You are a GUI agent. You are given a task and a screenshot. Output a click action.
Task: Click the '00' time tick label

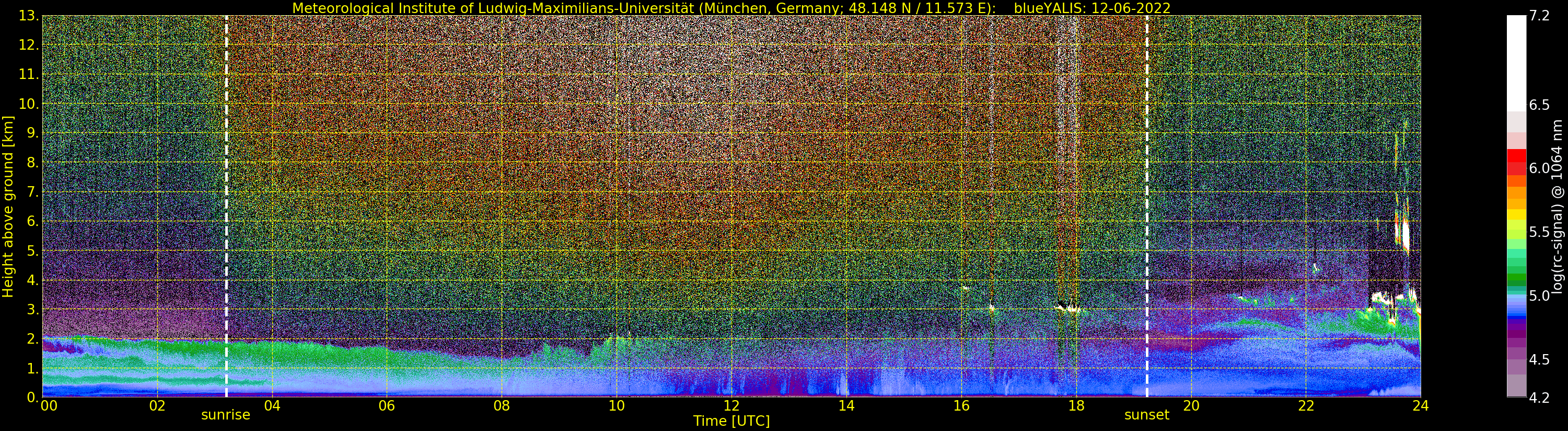49,405
